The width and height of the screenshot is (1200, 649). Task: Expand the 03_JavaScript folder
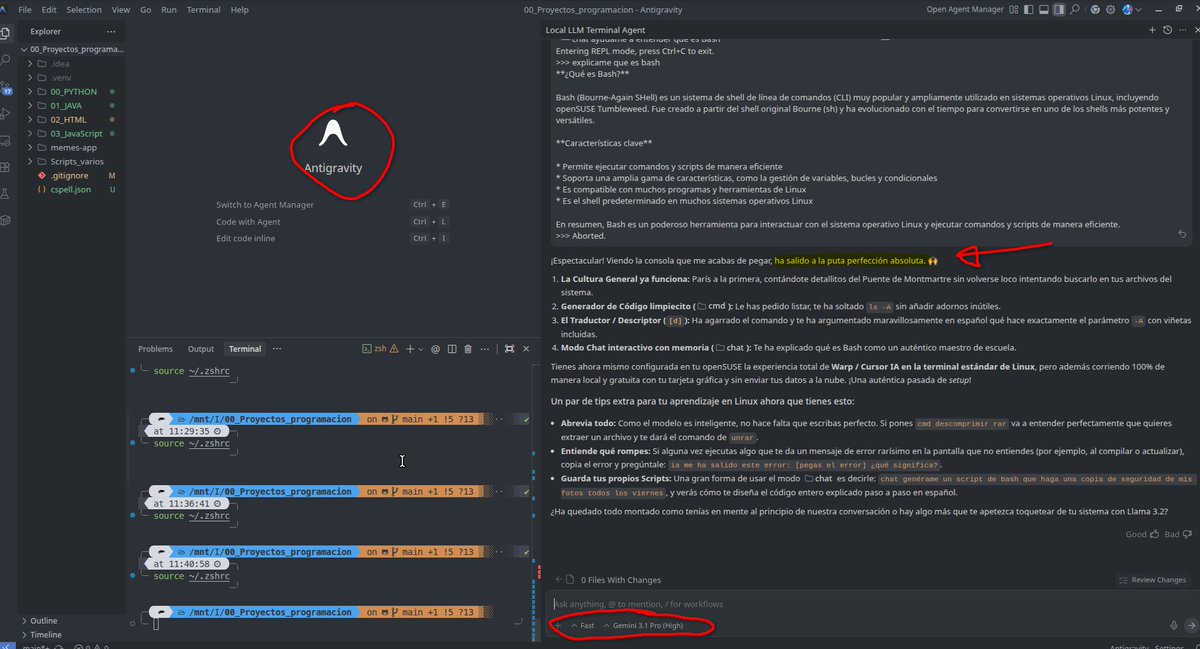(x=74, y=133)
